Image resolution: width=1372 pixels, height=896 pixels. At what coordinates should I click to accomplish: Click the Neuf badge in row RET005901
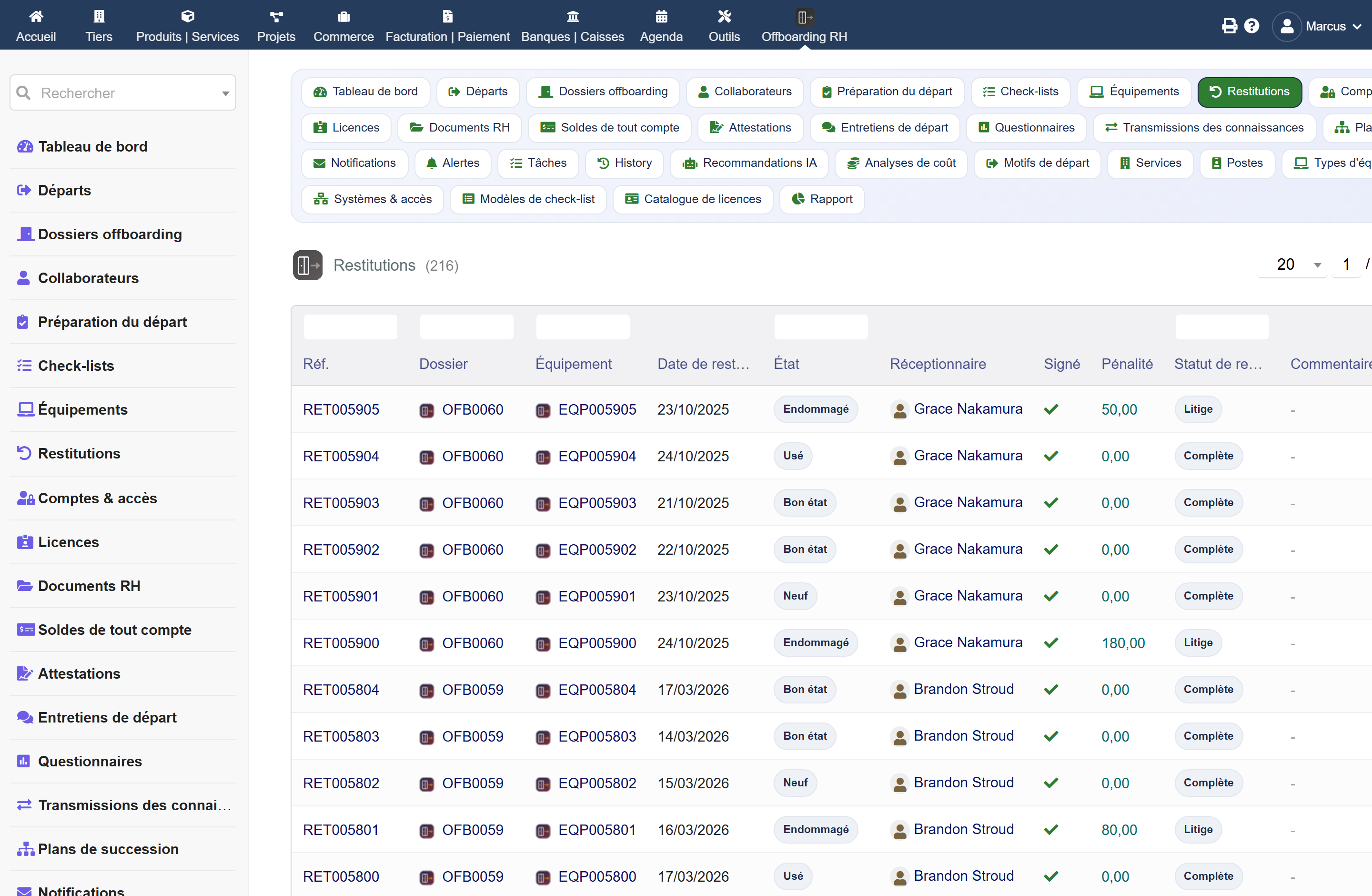click(x=795, y=596)
